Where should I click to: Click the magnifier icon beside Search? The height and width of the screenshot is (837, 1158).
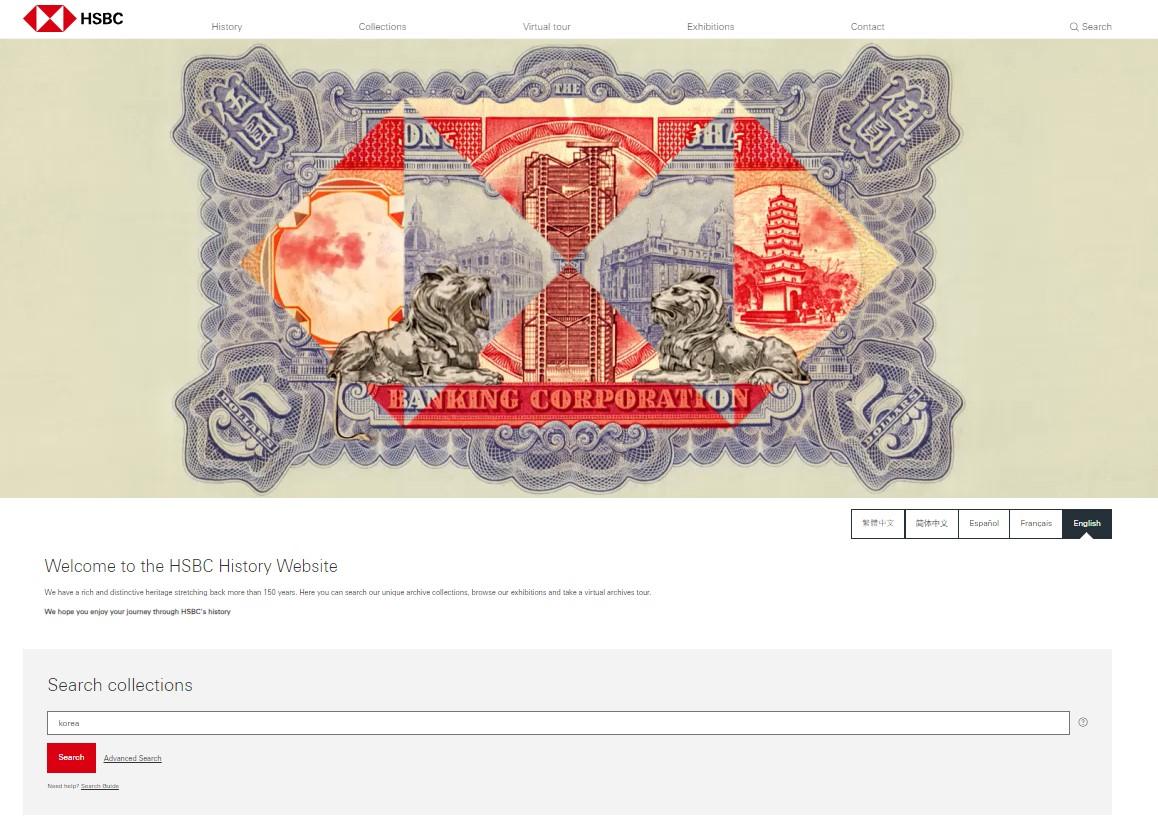[1074, 27]
